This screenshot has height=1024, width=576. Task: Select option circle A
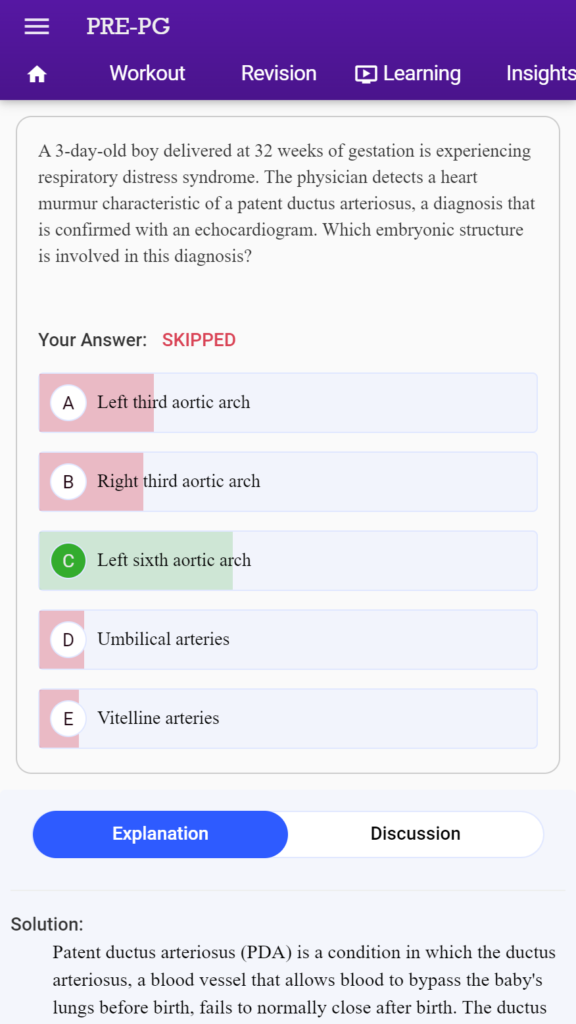(69, 403)
